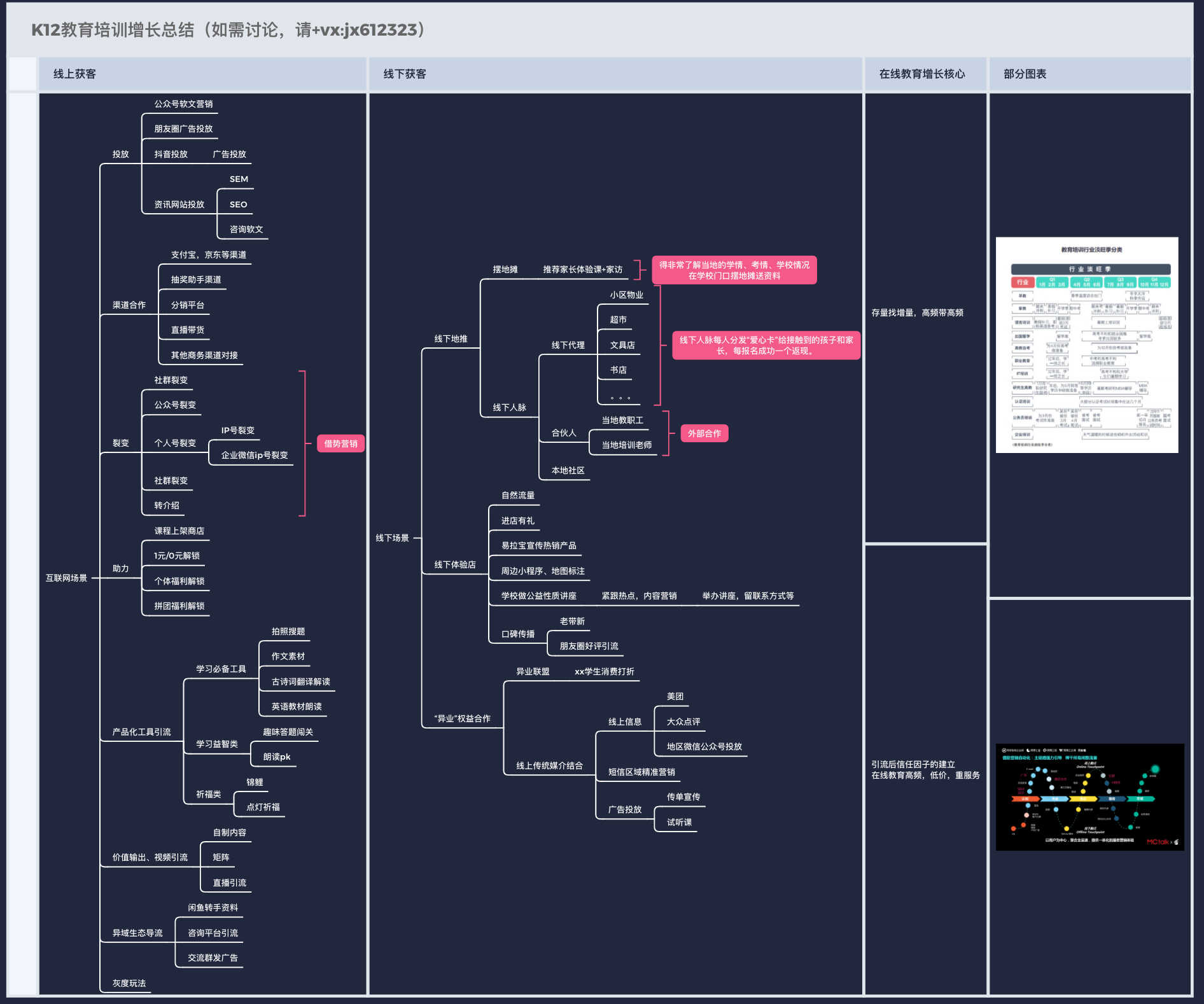Click the pink 外部合作 label
Image resolution: width=1204 pixels, height=1004 pixels.
coord(704,433)
